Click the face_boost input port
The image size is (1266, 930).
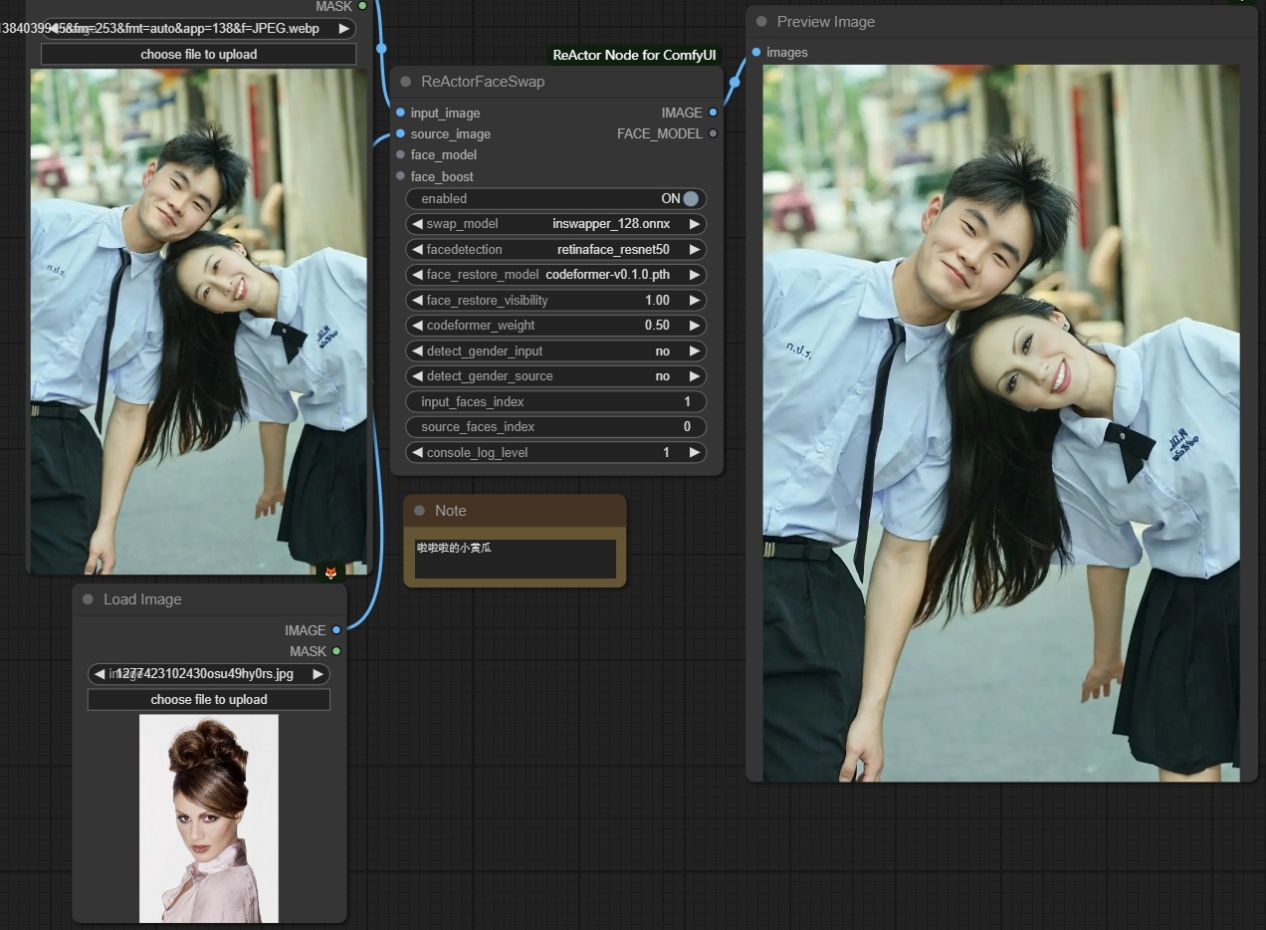coord(400,177)
